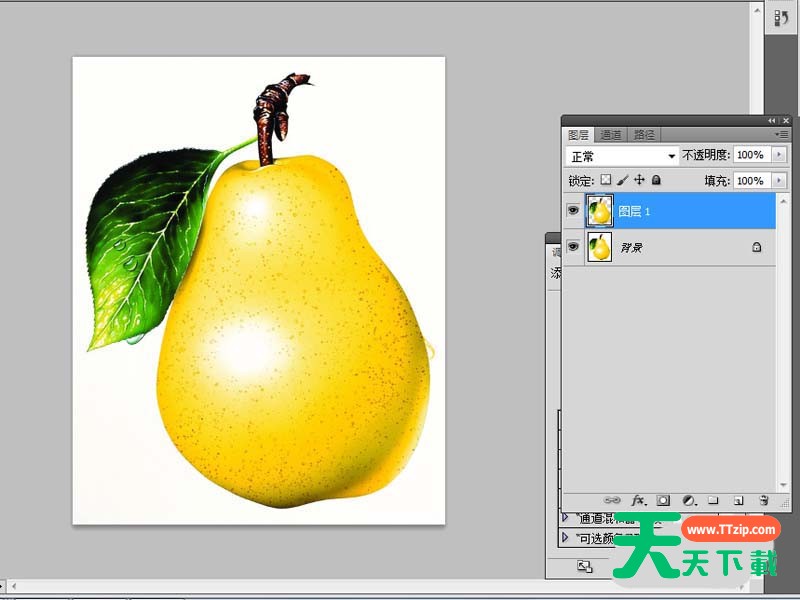Create a new layer group folder
This screenshot has height=600, width=800.
tap(713, 500)
